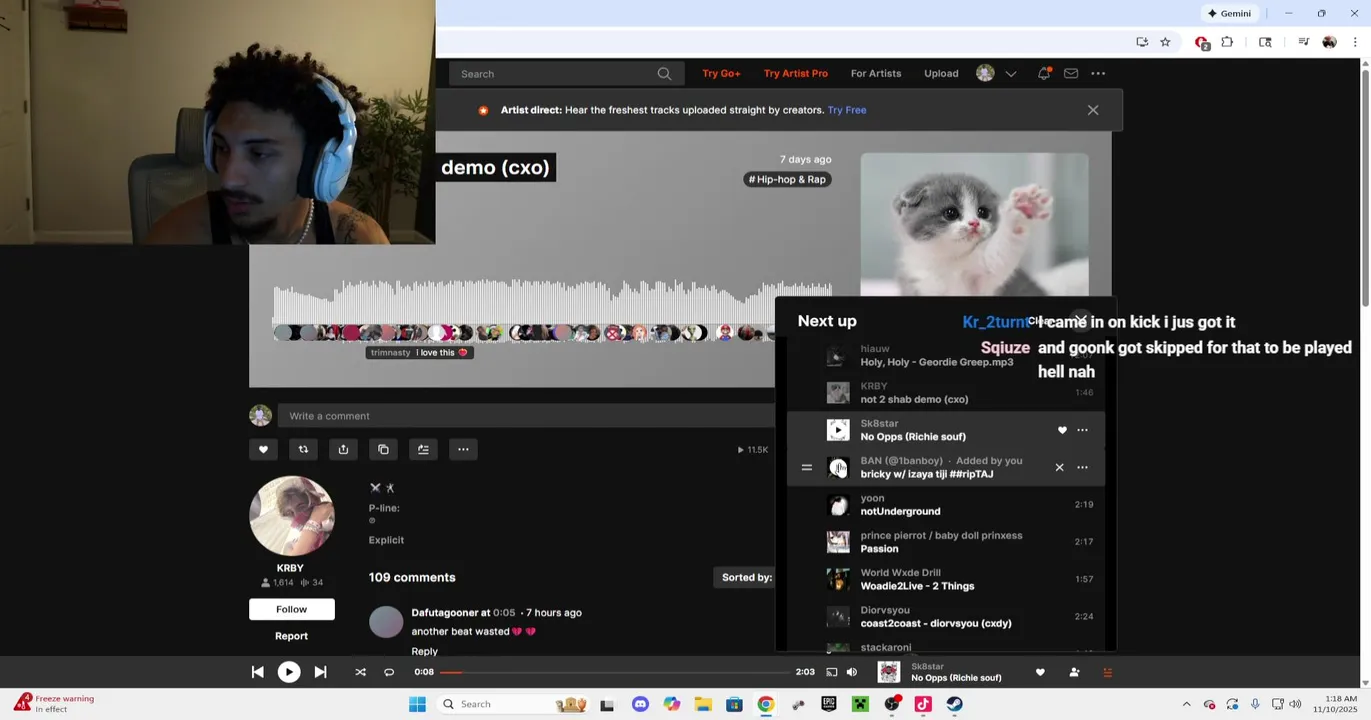Open notifications bell
This screenshot has height=720, width=1371.
click(x=1044, y=73)
